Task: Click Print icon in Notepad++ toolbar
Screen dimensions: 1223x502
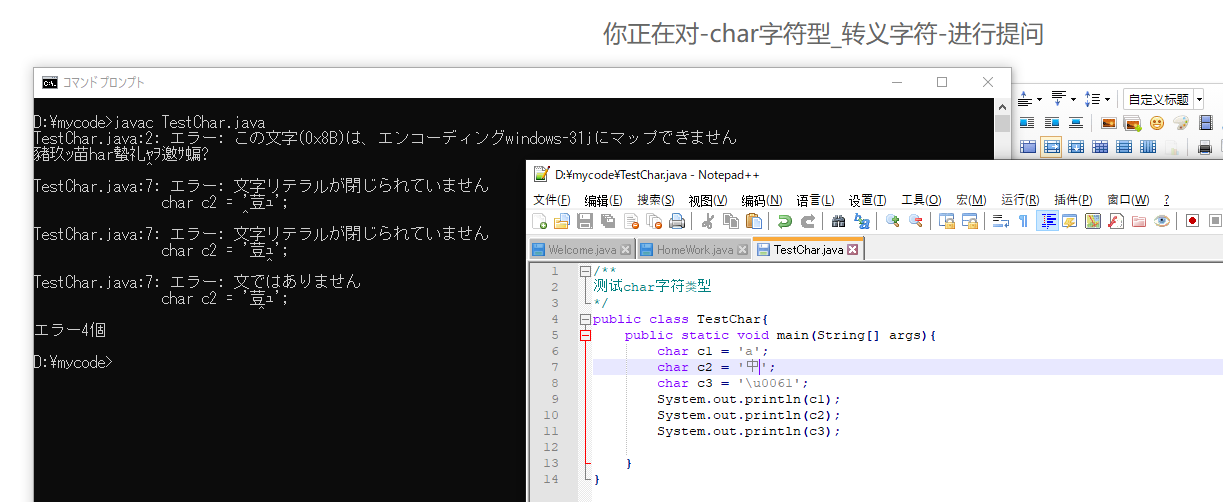Action: pos(677,221)
